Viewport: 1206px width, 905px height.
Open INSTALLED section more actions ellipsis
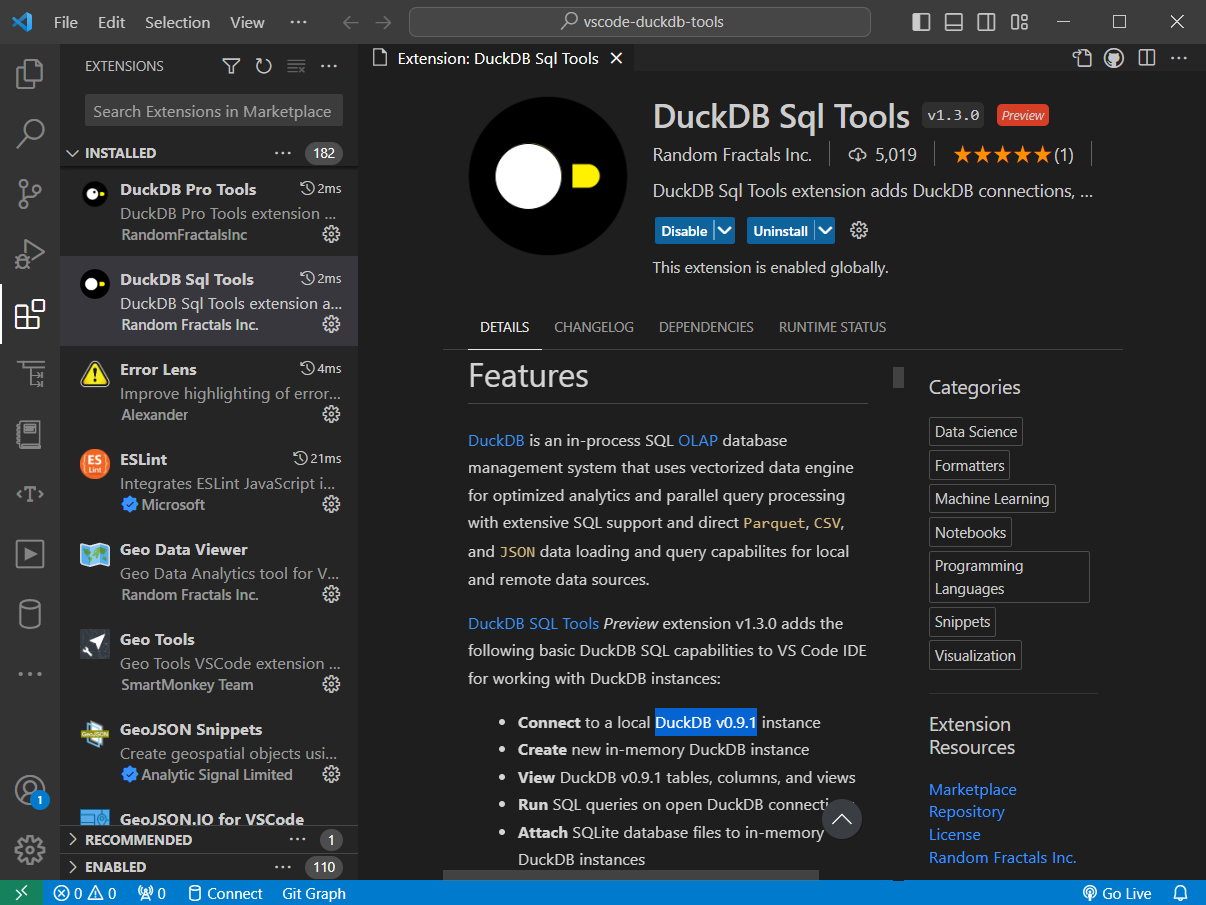[x=283, y=153]
